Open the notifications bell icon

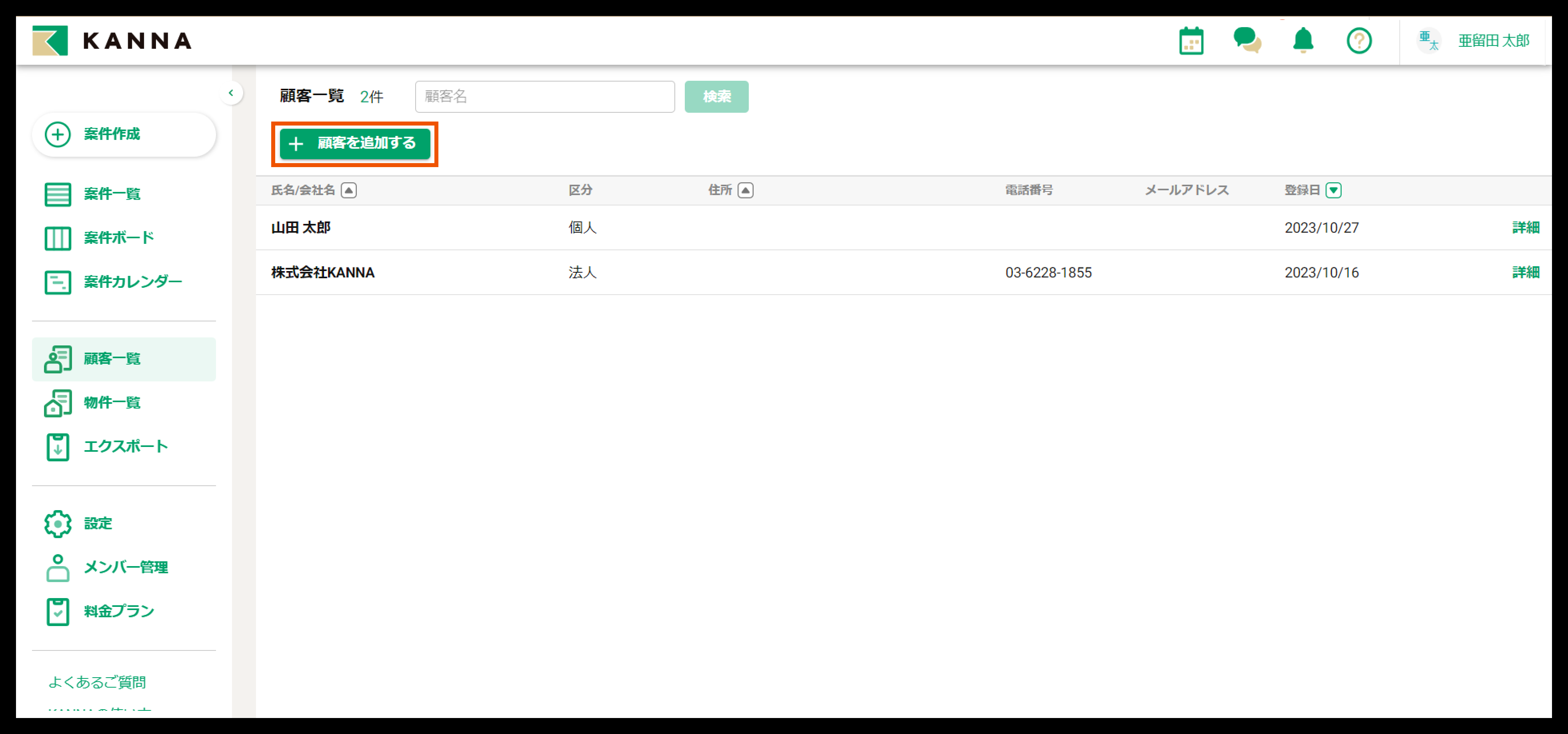point(1303,41)
